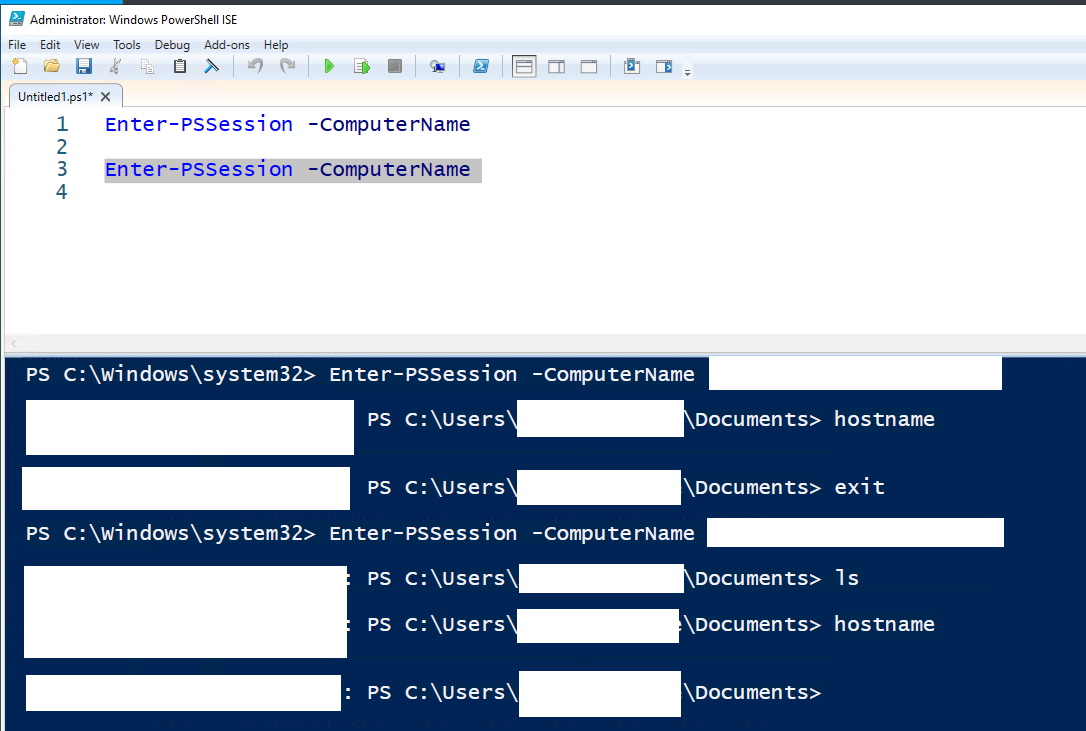Click the 'exit' command in console
The height and width of the screenshot is (731, 1086).
pos(860,487)
